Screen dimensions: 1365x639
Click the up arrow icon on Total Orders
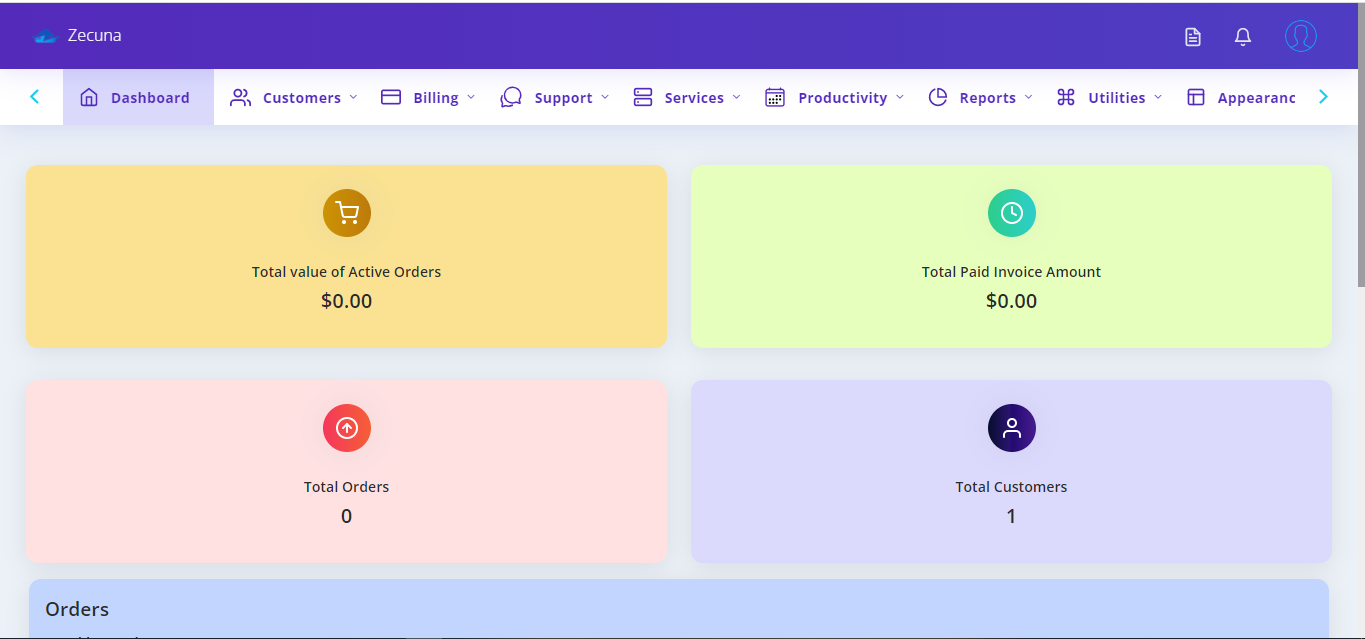346,428
